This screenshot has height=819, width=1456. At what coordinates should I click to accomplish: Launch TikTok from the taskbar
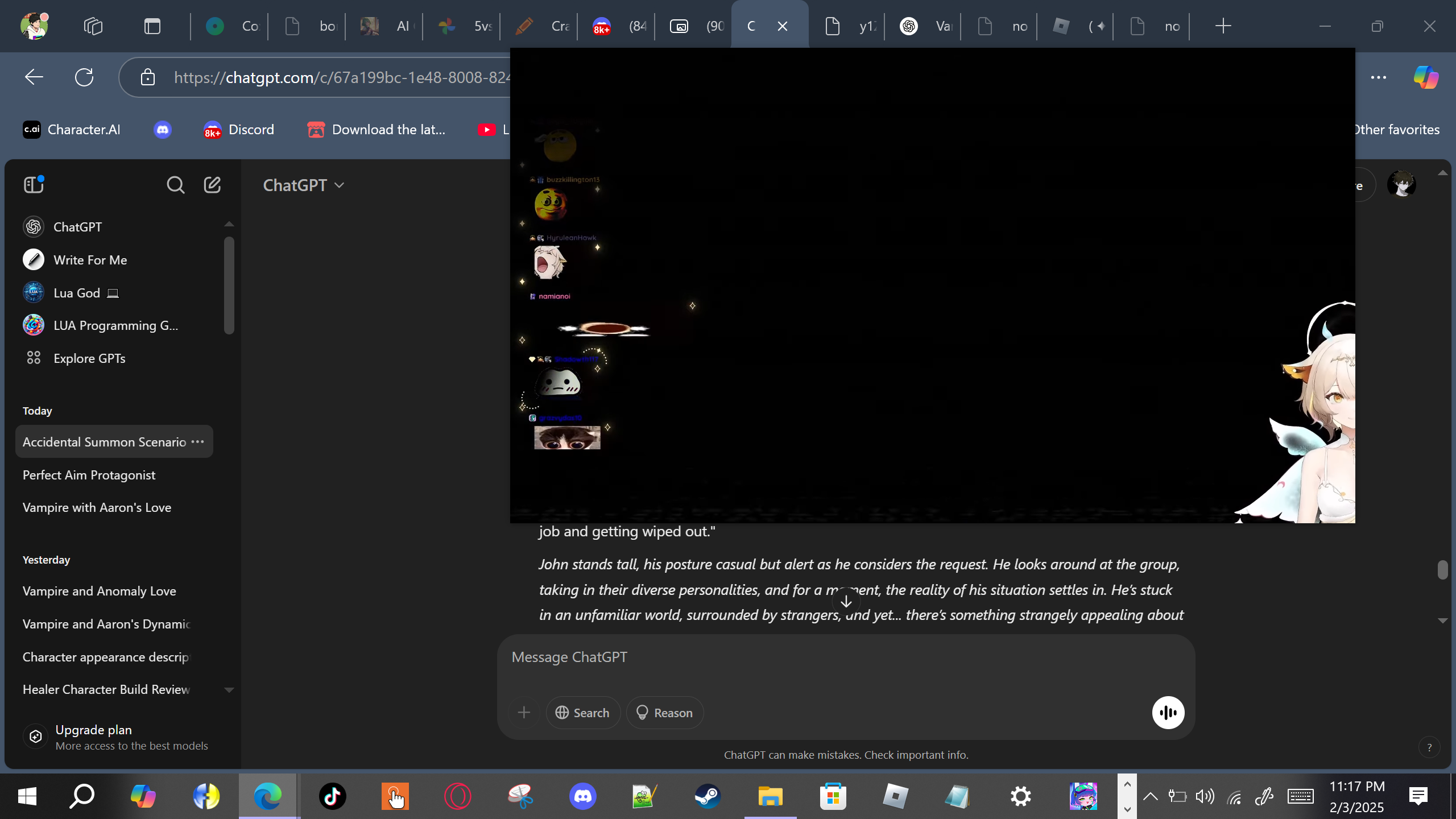pos(332,796)
